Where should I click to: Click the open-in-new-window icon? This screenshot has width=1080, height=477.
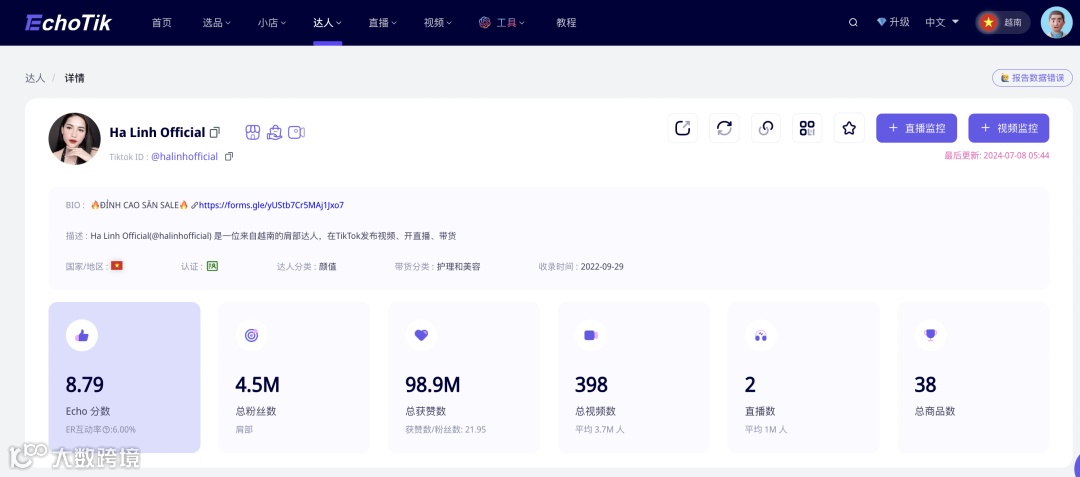pyautogui.click(x=683, y=128)
